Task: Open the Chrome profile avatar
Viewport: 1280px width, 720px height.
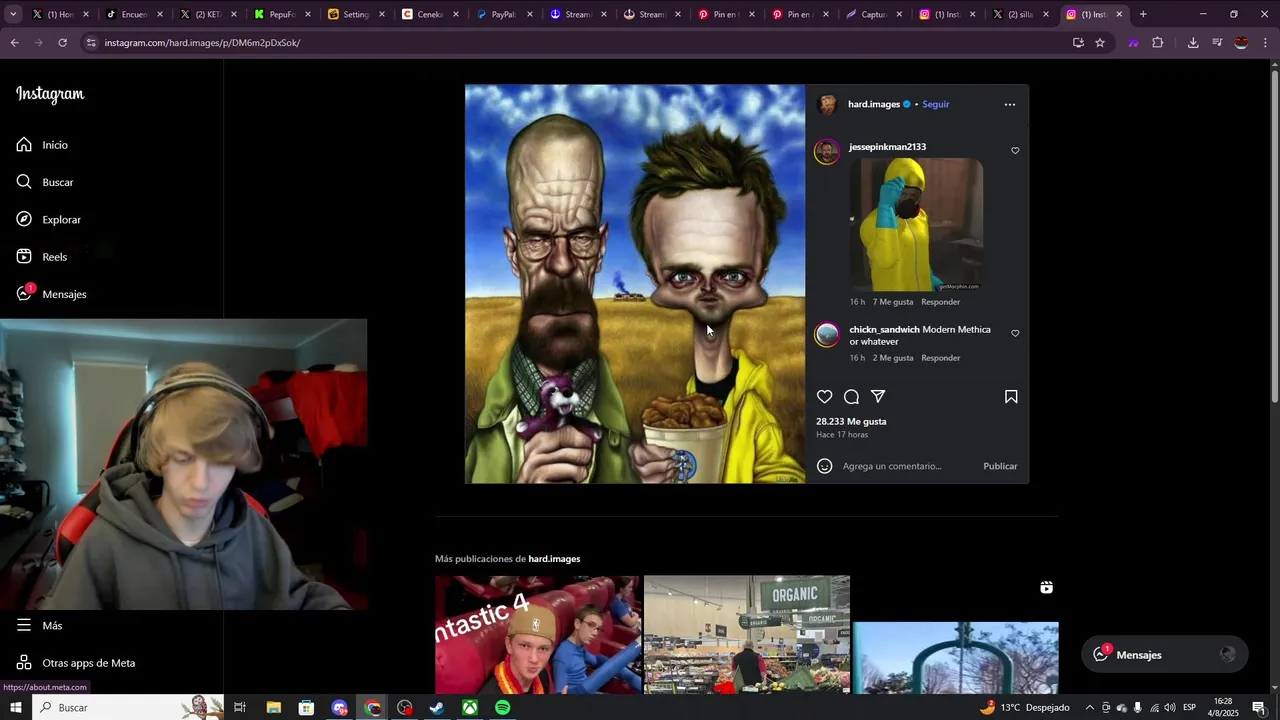Action: click(1241, 43)
